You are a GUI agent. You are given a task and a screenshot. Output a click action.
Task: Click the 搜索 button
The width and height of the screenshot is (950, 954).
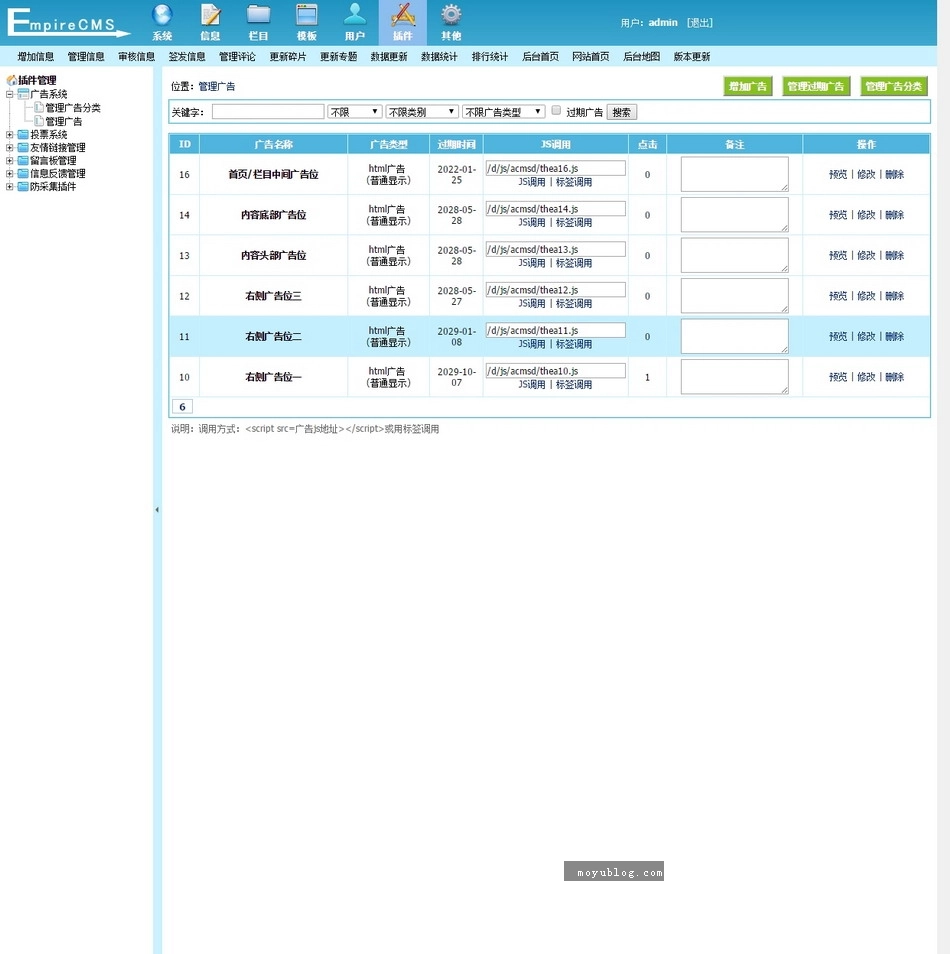click(x=621, y=112)
